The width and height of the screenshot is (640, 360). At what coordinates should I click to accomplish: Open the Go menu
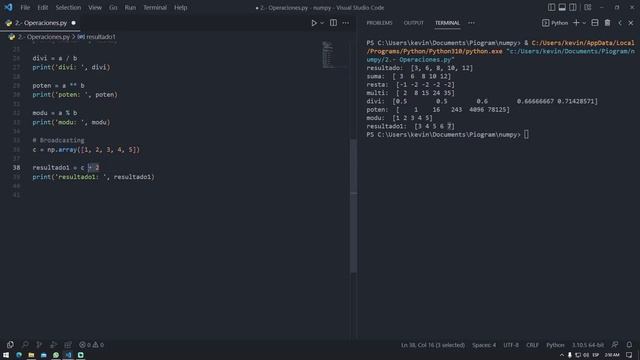[x=113, y=7]
